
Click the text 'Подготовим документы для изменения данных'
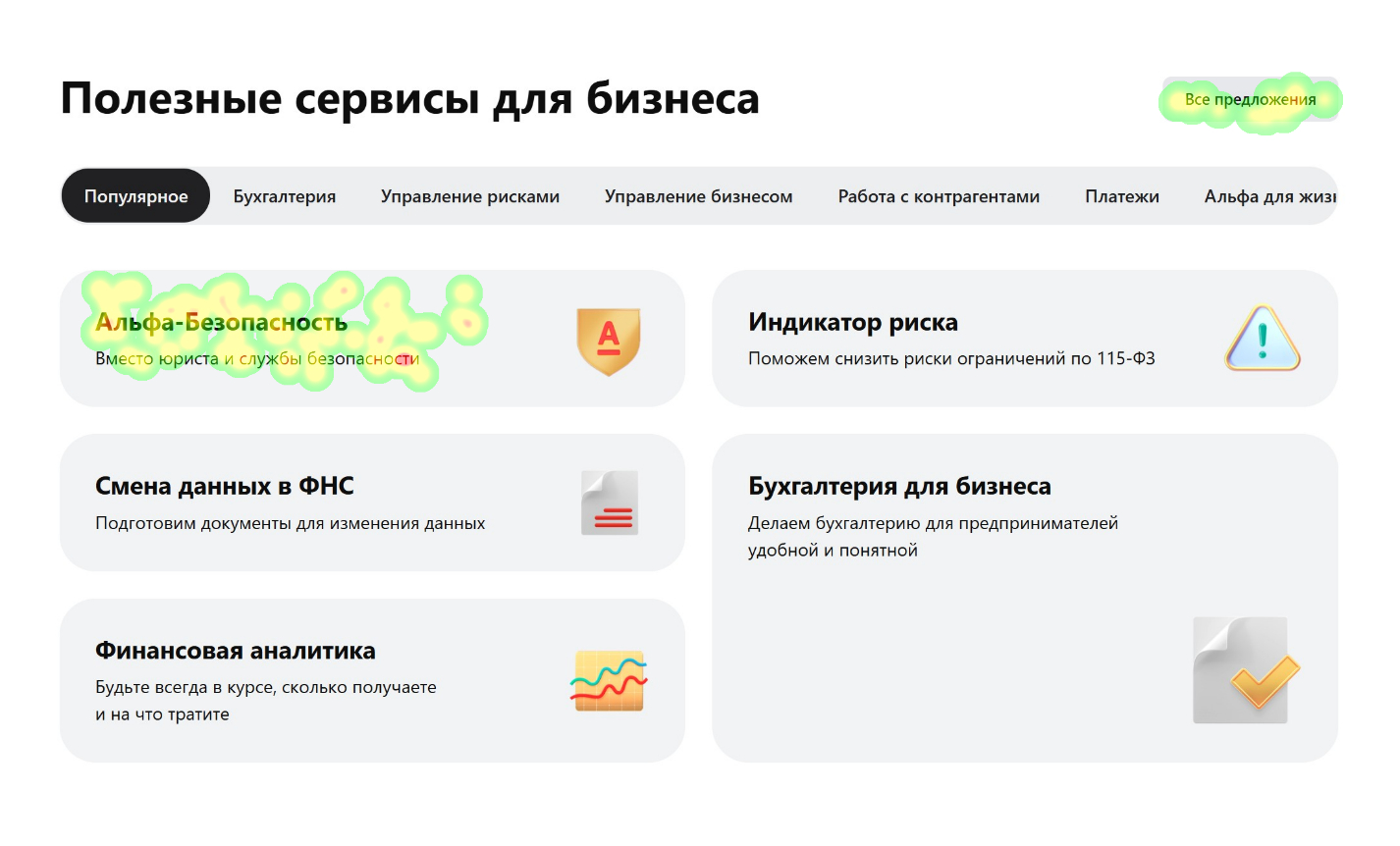(x=291, y=524)
